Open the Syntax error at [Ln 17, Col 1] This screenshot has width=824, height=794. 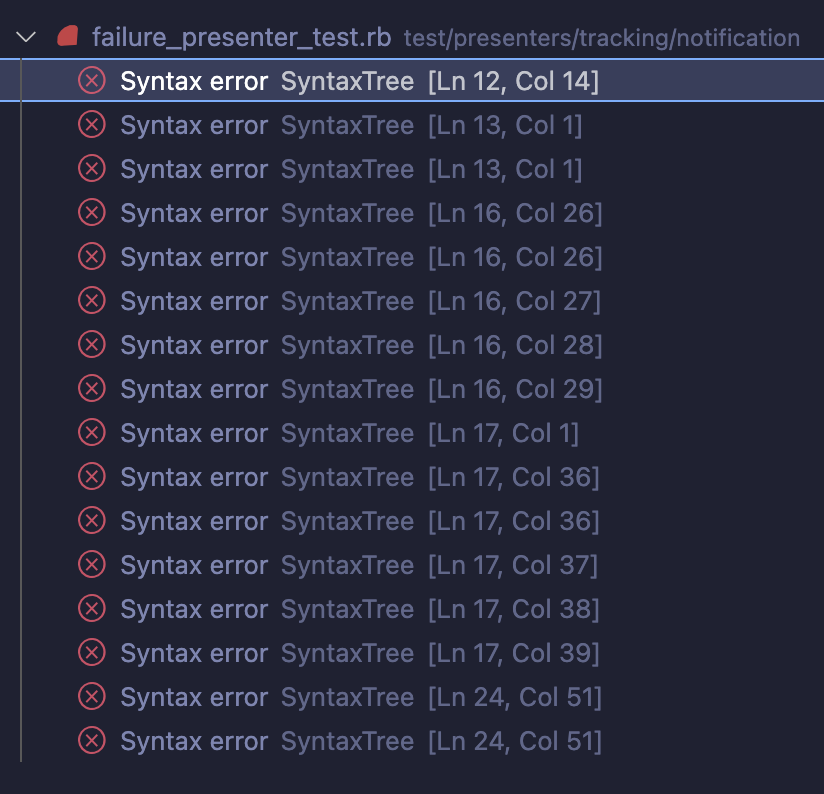412,433
